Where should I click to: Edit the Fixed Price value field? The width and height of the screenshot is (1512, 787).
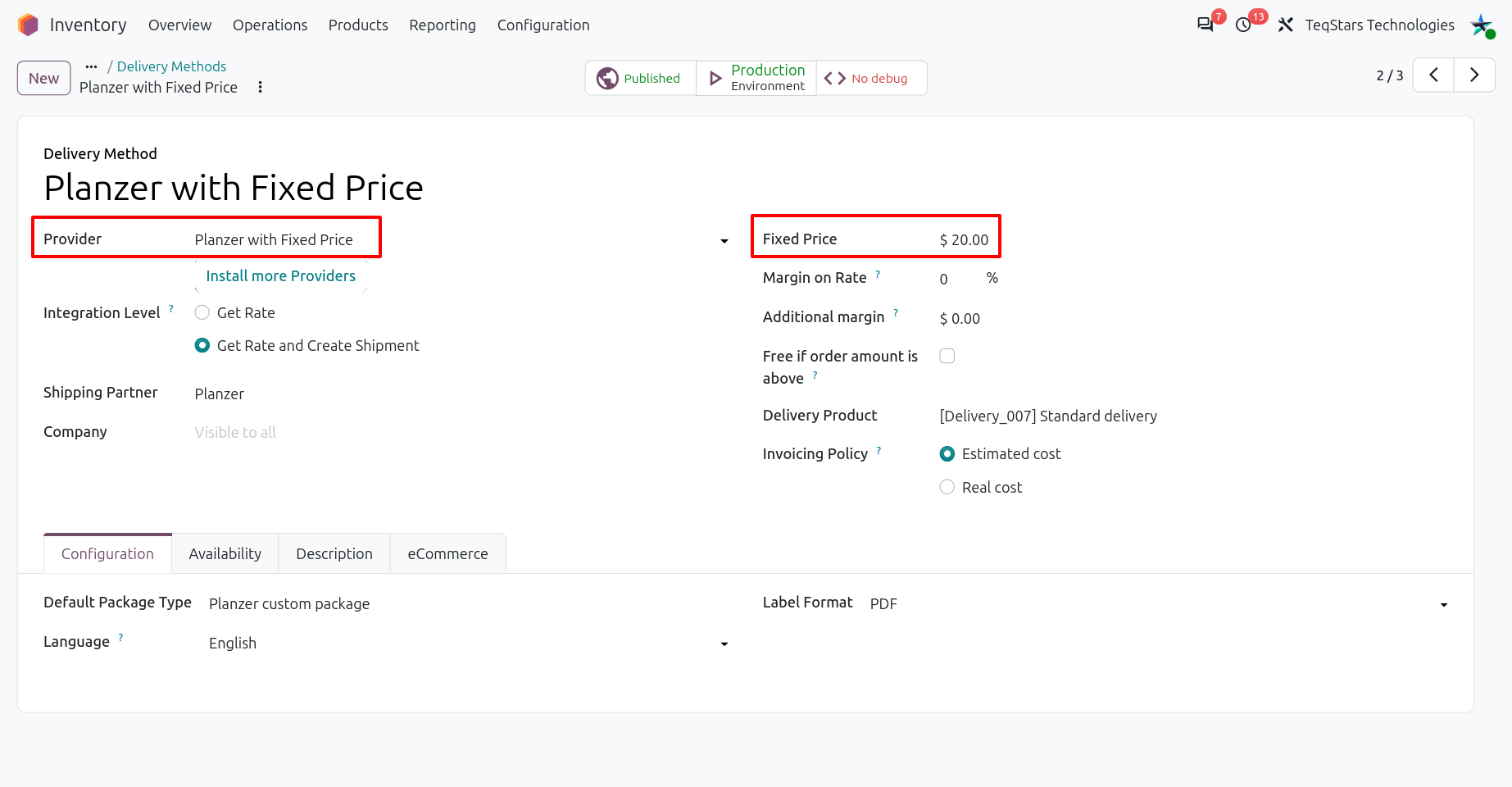pos(965,240)
